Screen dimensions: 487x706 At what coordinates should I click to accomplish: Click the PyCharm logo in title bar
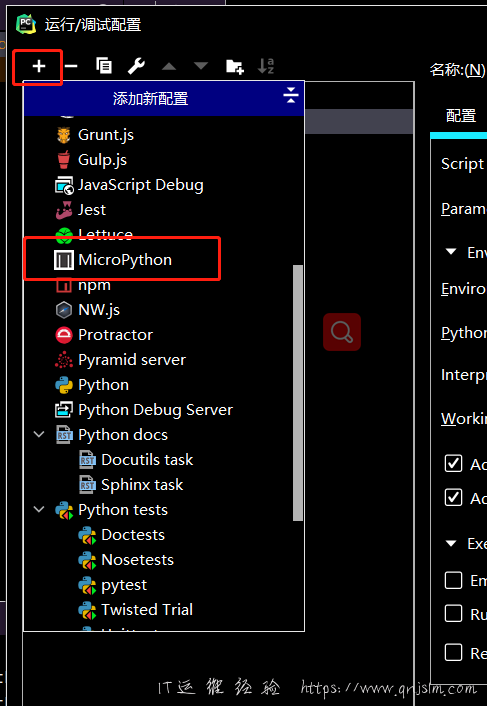tap(26, 24)
